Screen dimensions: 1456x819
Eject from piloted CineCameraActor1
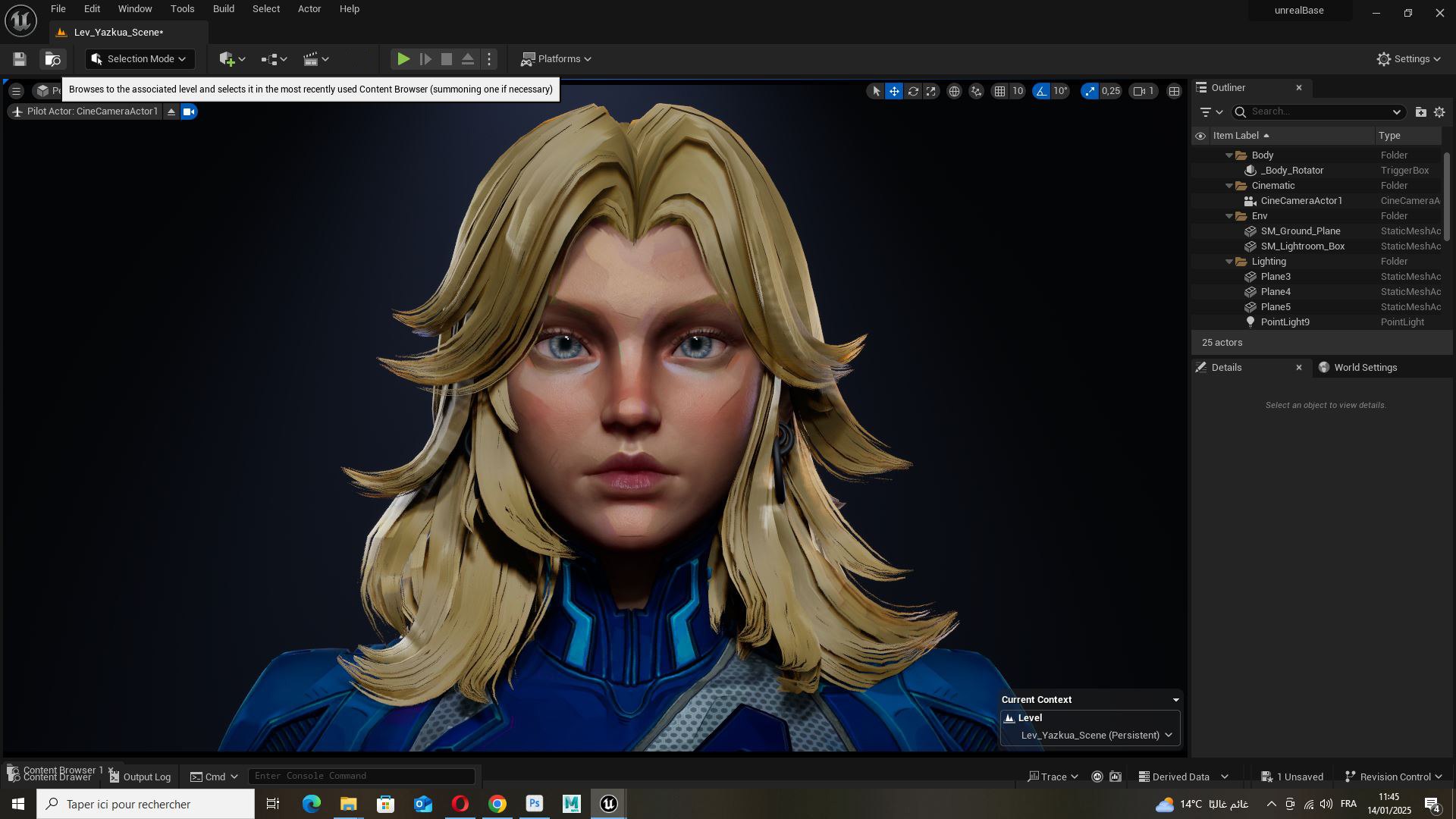(x=171, y=111)
